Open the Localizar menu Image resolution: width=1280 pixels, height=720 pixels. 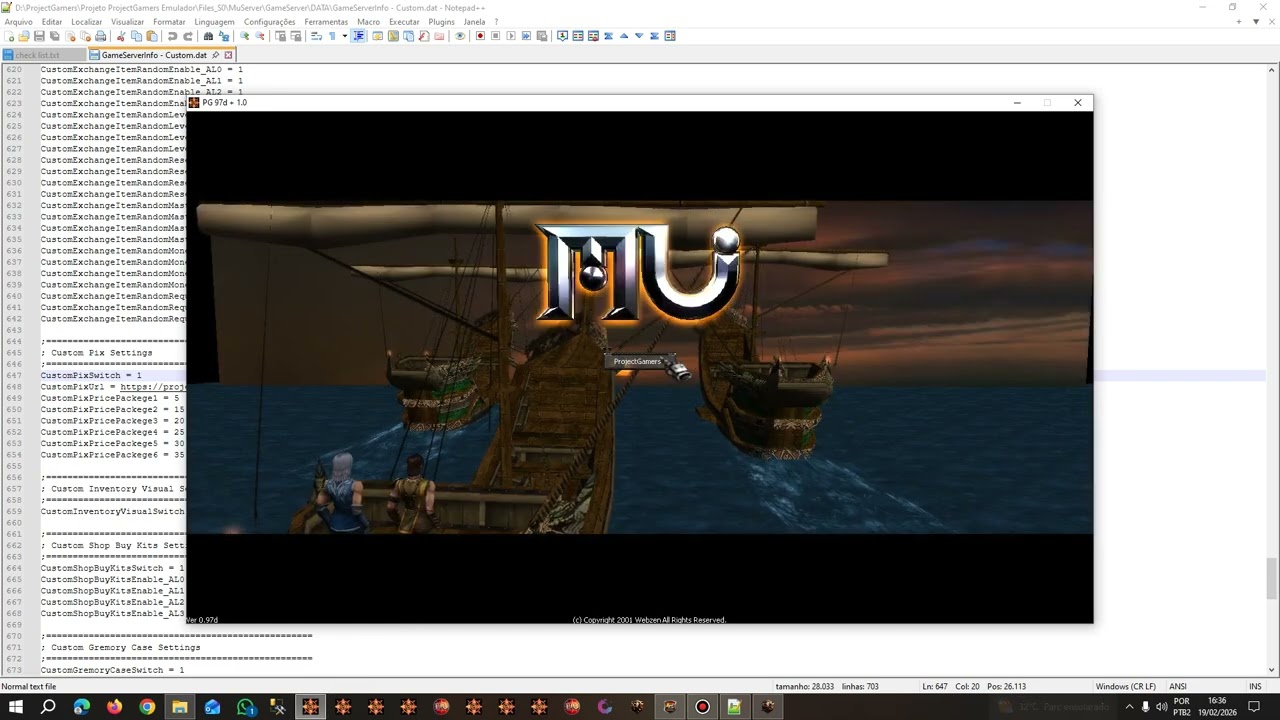(87, 21)
